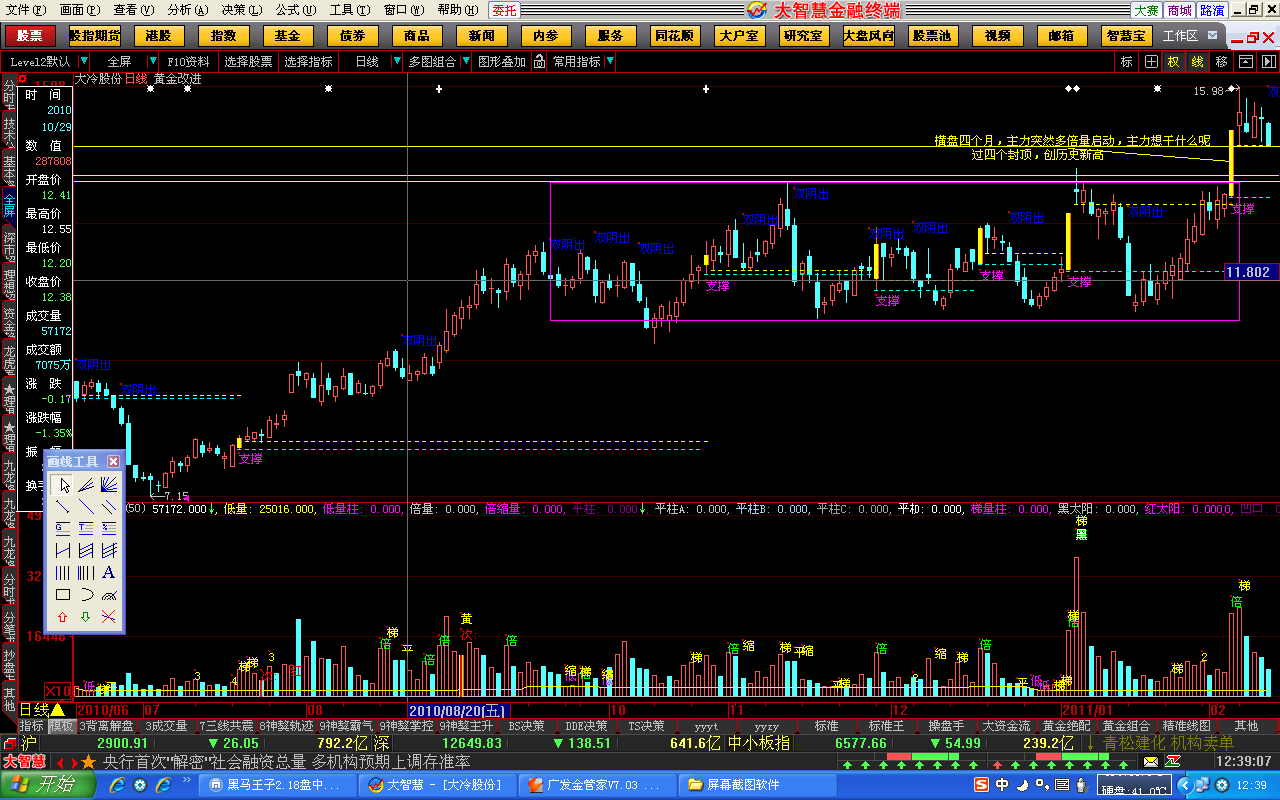Viewport: 1280px width, 800px height.
Task: Click the delete drawn lines cross tool
Action: (109, 617)
